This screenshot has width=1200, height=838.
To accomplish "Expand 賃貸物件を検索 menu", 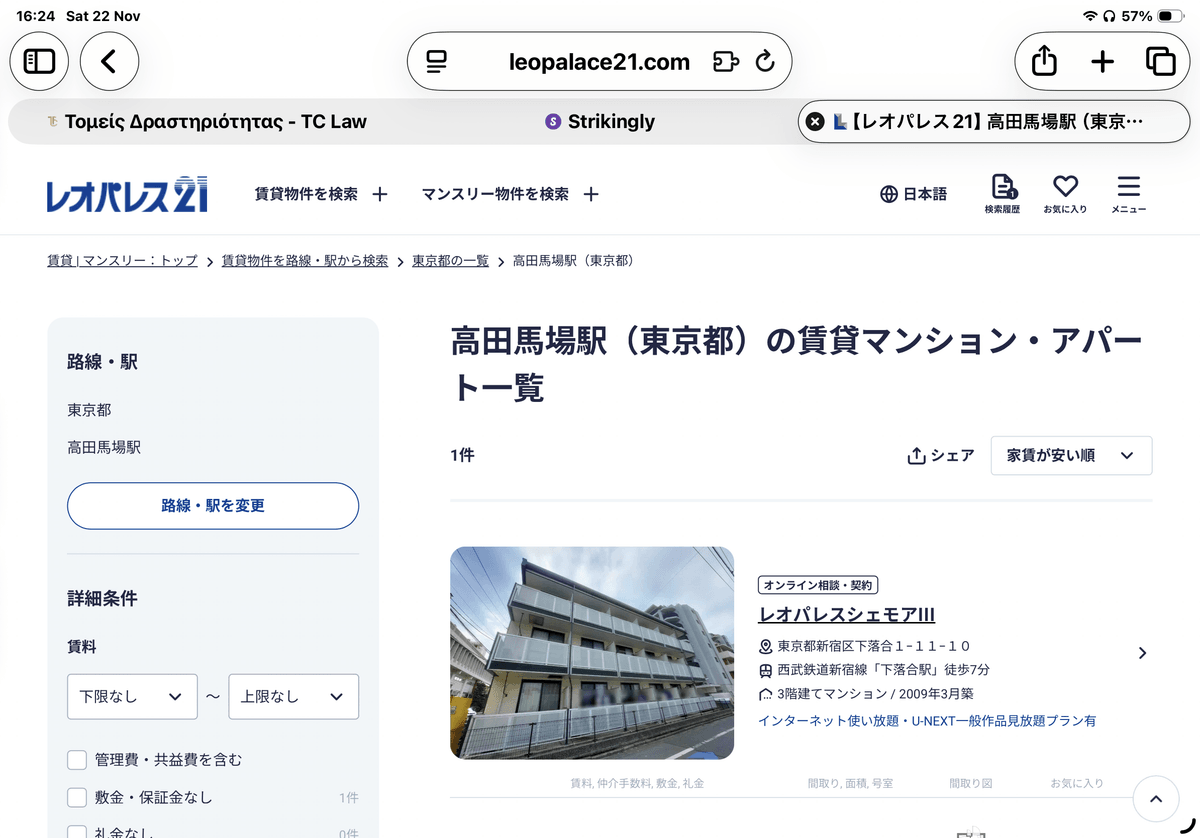I will 320,194.
